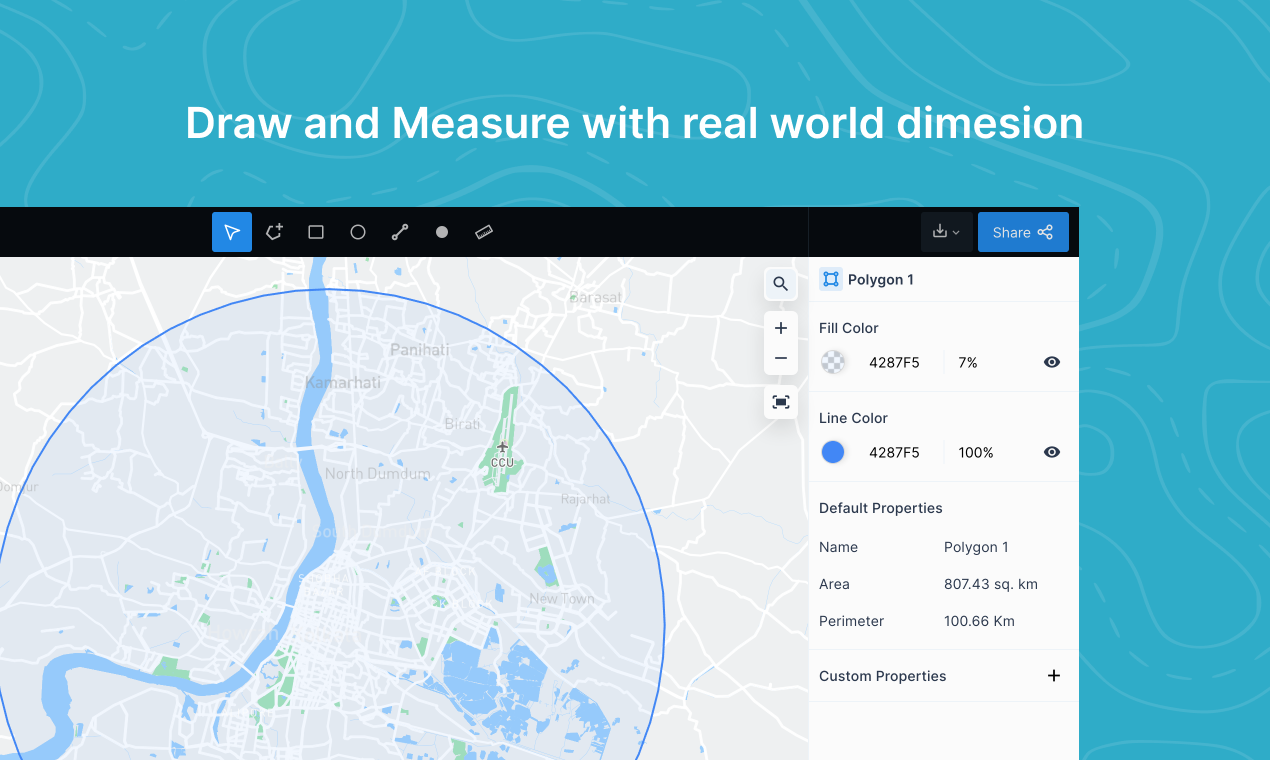
Task: Open the ruler measure tool
Action: (x=484, y=232)
